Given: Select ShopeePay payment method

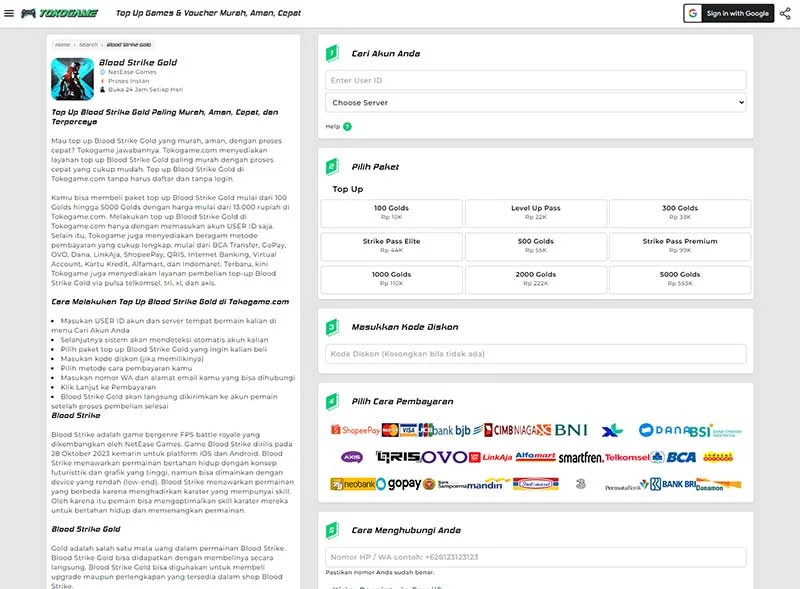Looking at the screenshot, I should [355, 430].
